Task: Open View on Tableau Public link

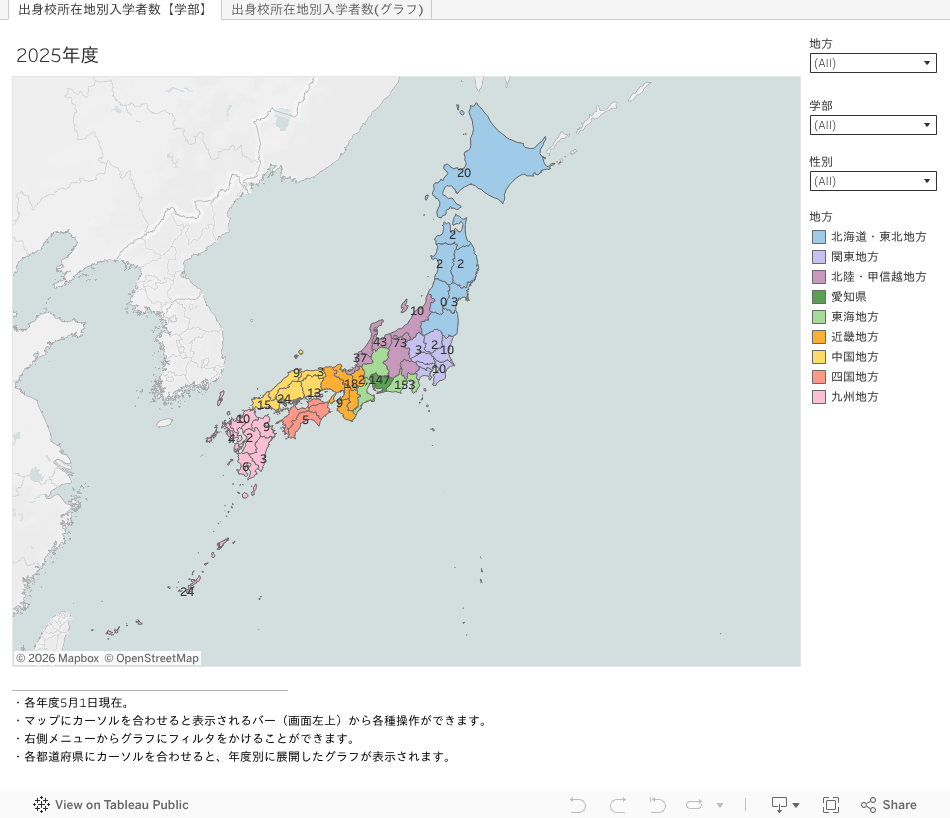Action: tap(121, 805)
